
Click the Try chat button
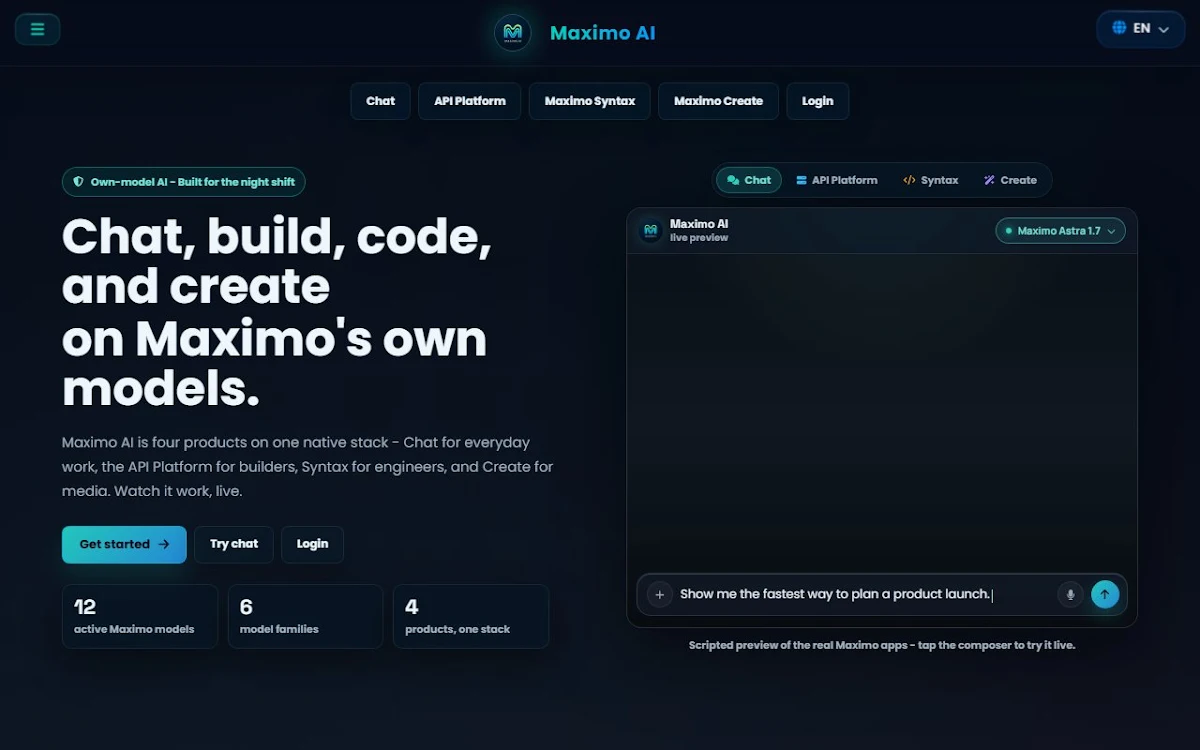pos(234,544)
